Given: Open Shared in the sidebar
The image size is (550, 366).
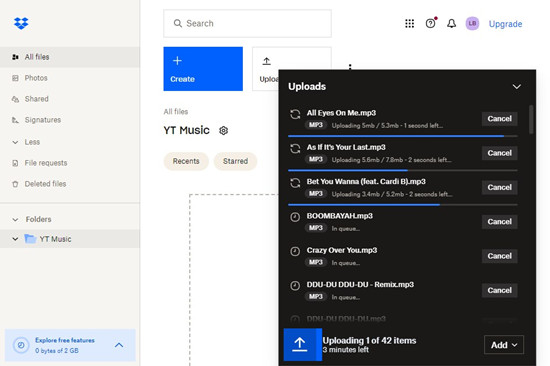Looking at the screenshot, I should click(x=70, y=99).
